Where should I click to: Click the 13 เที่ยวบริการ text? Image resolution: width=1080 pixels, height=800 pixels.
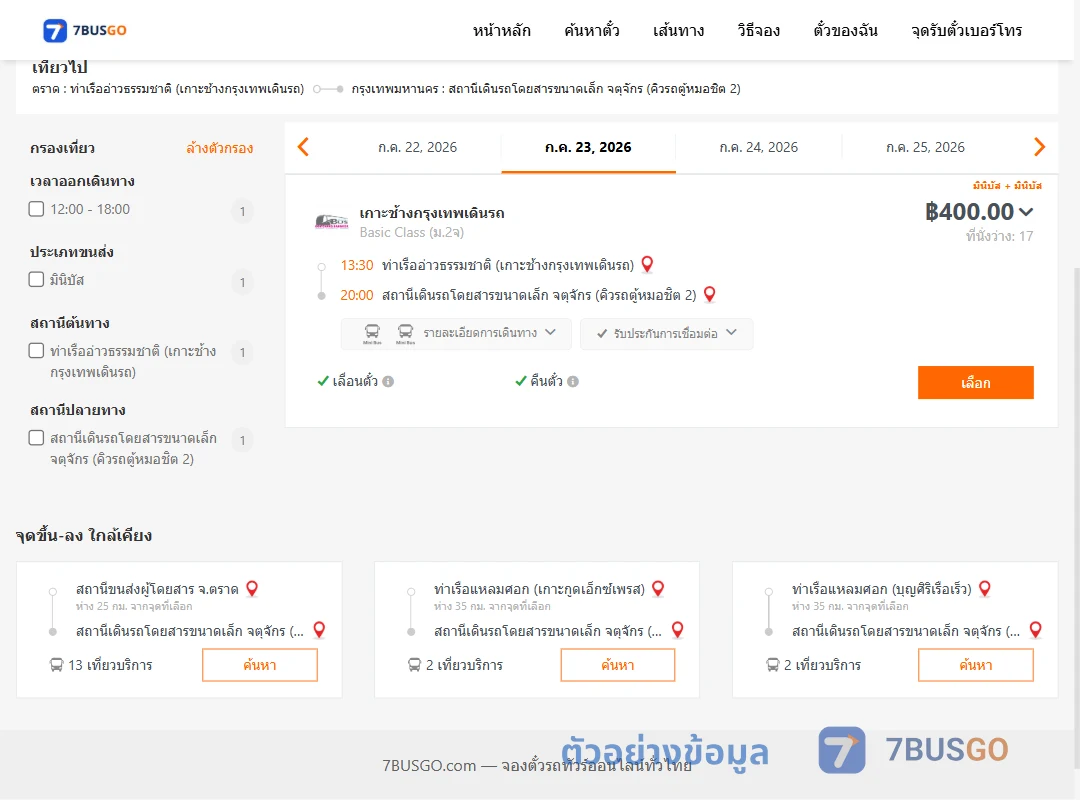[110, 665]
